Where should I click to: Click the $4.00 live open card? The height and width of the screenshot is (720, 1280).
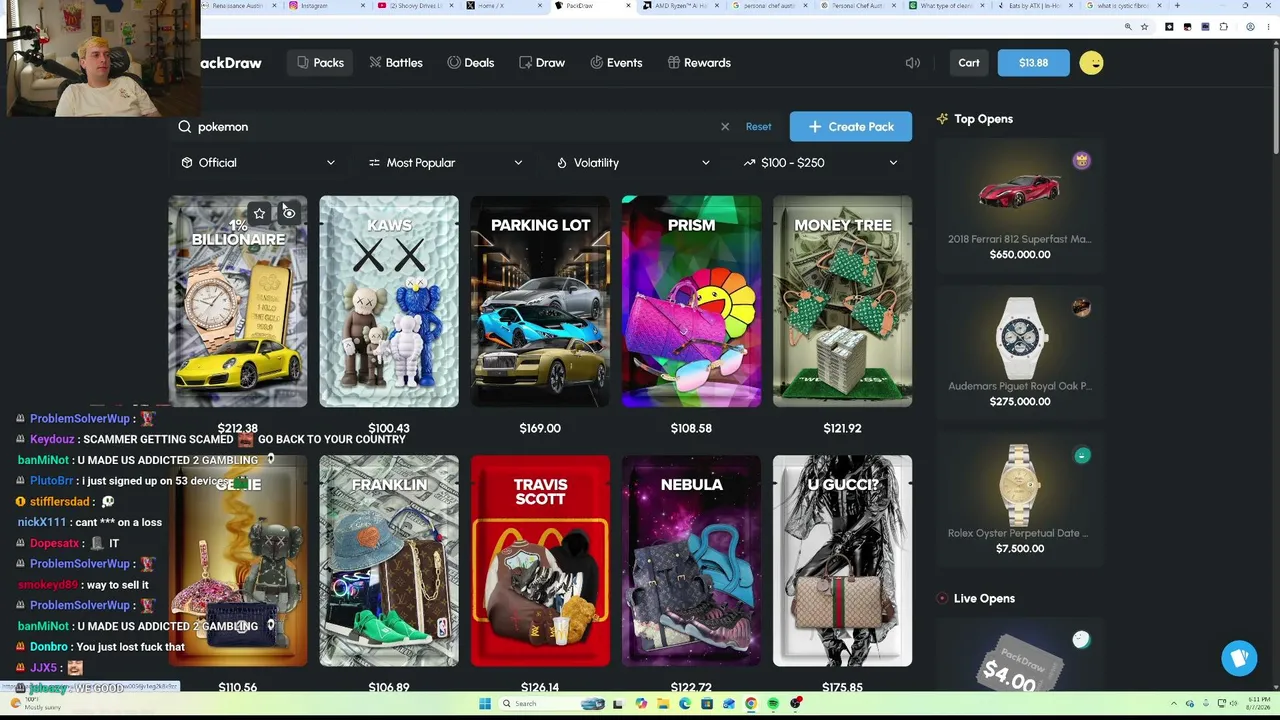1019,656
